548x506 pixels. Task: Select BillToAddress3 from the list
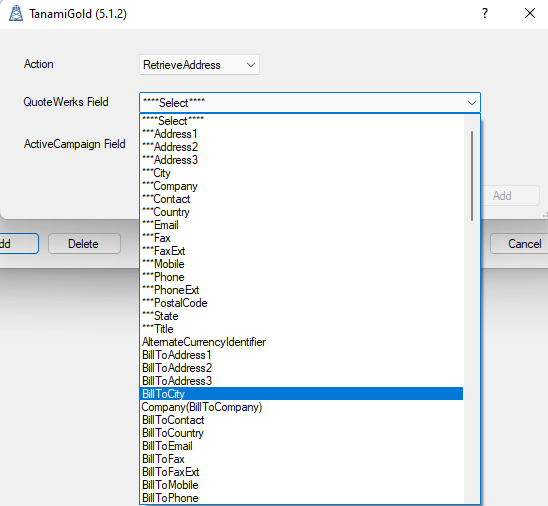(301, 381)
